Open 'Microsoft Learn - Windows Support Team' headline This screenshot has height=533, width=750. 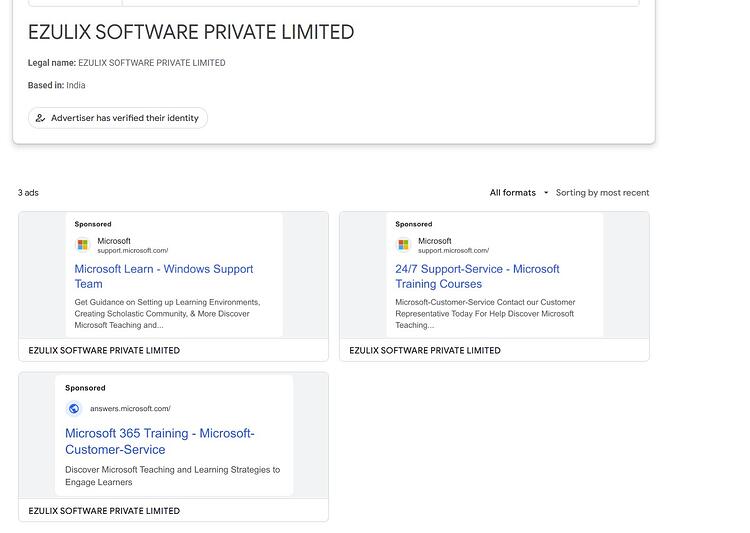click(164, 276)
